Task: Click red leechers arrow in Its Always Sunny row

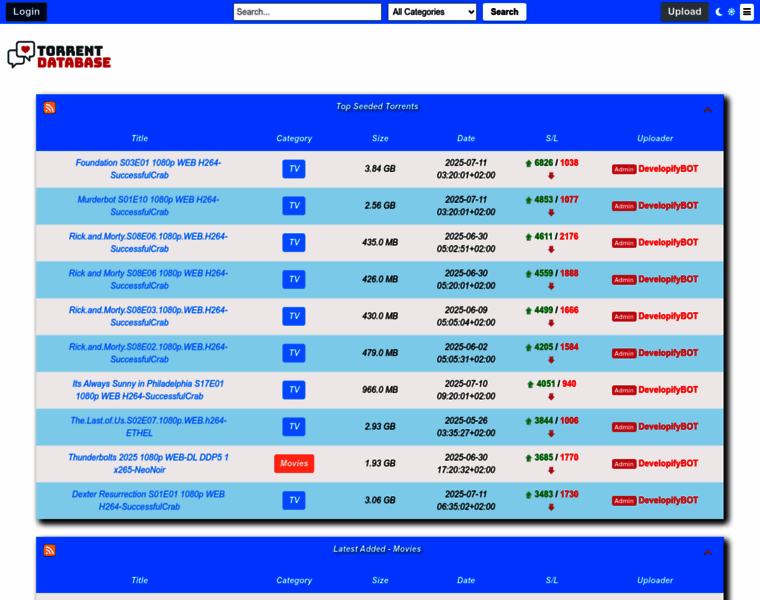Action: [551, 397]
